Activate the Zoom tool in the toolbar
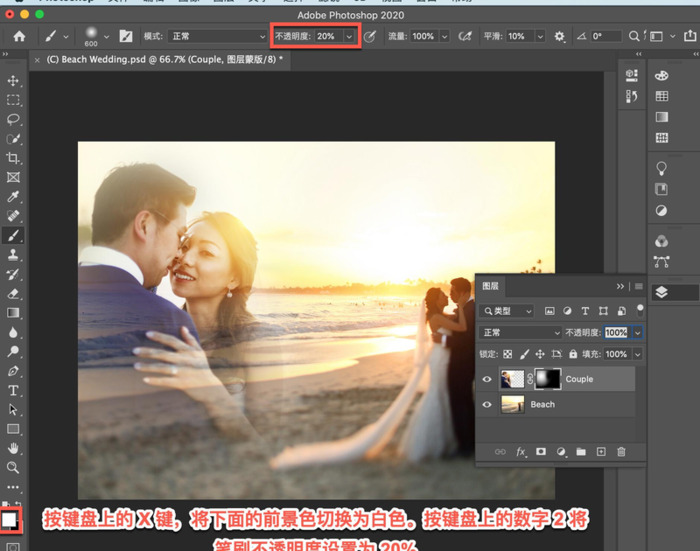The image size is (700, 551). tap(13, 467)
